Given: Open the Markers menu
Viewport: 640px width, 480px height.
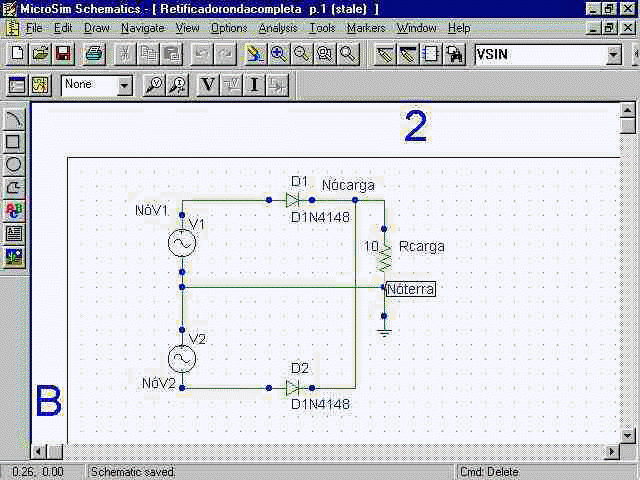Looking at the screenshot, I should [x=366, y=28].
